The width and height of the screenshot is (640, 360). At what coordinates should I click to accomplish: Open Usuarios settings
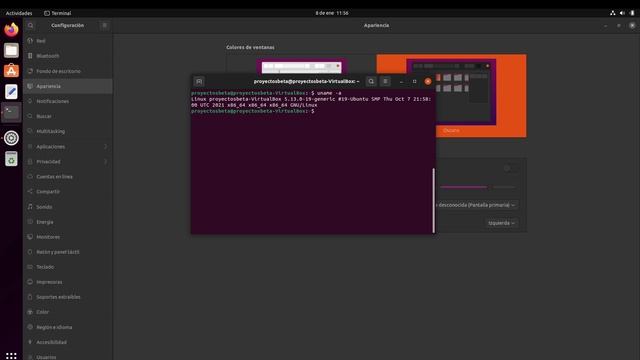68,356
